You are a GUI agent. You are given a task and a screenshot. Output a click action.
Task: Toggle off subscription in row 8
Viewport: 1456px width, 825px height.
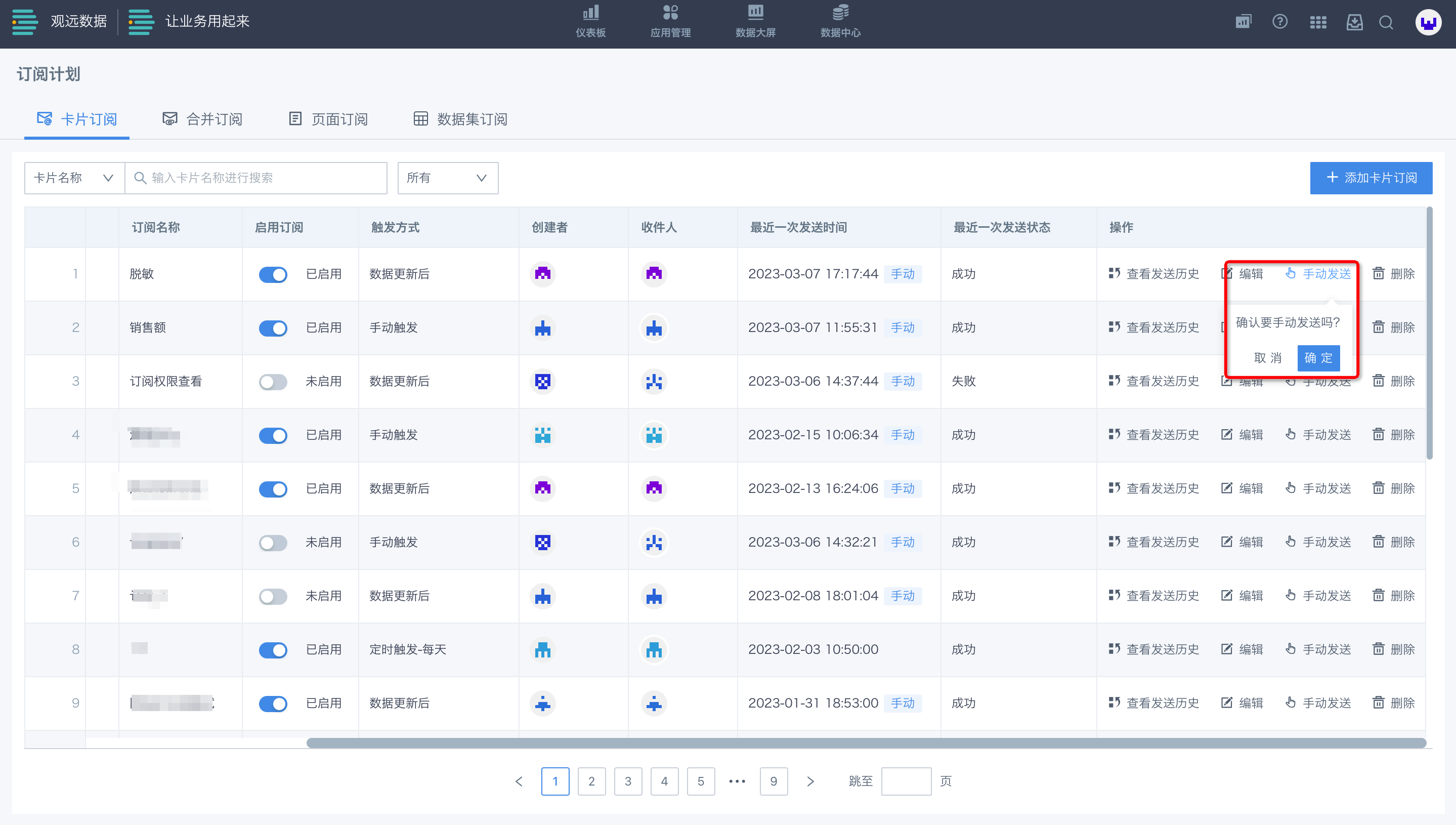pos(273,650)
